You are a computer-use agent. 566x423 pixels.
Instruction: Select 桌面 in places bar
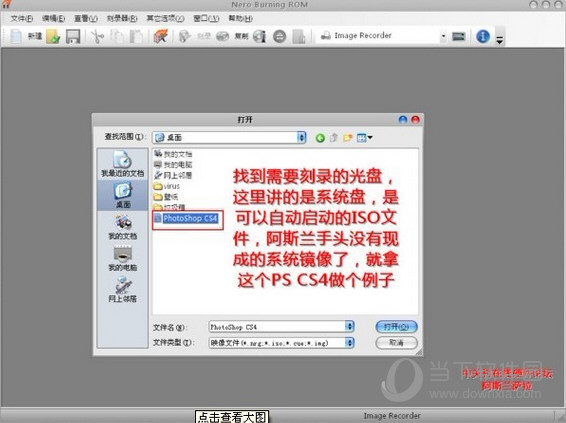[x=123, y=195]
